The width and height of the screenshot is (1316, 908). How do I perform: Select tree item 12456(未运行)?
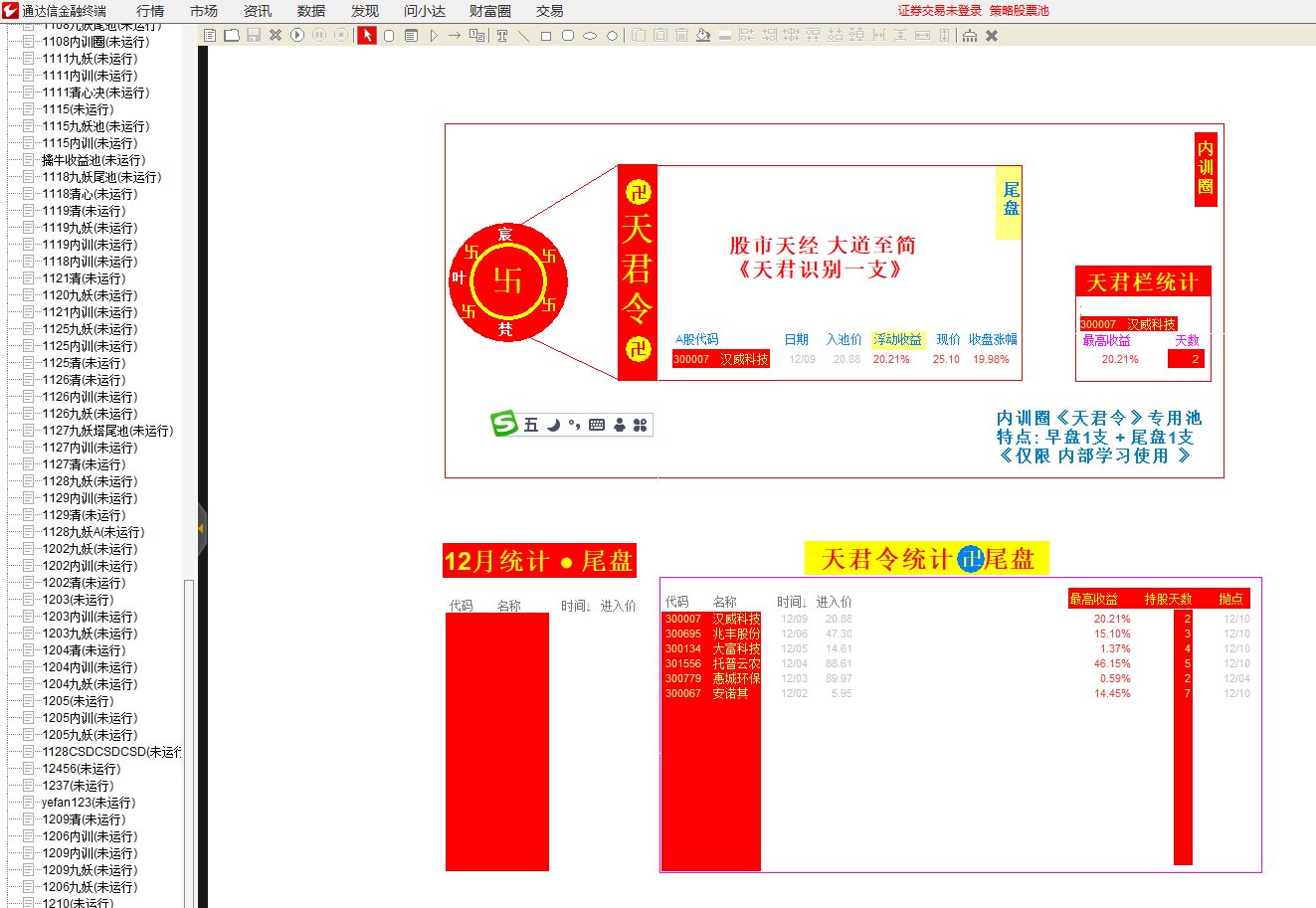click(82, 769)
